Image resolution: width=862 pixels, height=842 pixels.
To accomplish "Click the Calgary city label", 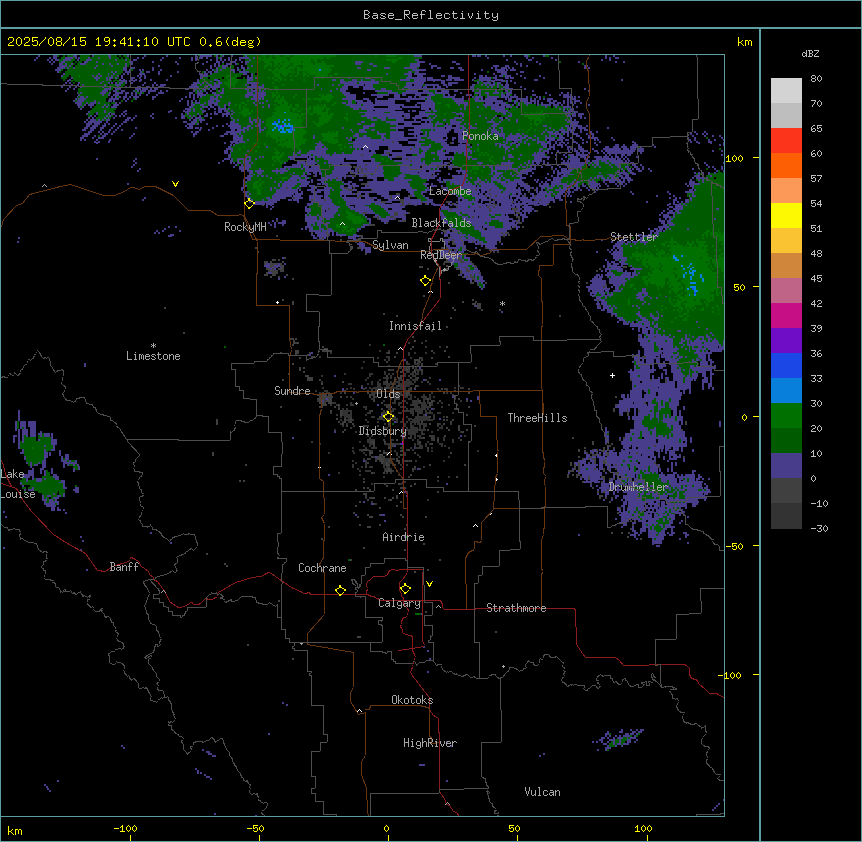I will pos(399,603).
